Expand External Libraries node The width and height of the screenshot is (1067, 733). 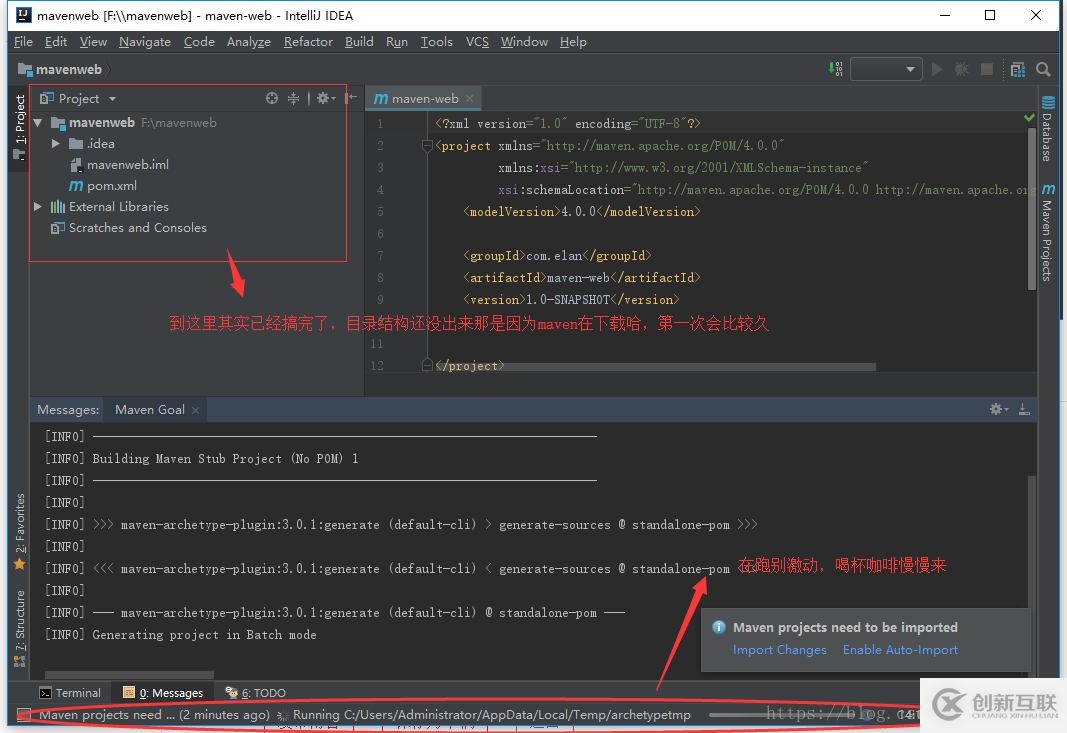(x=38, y=206)
